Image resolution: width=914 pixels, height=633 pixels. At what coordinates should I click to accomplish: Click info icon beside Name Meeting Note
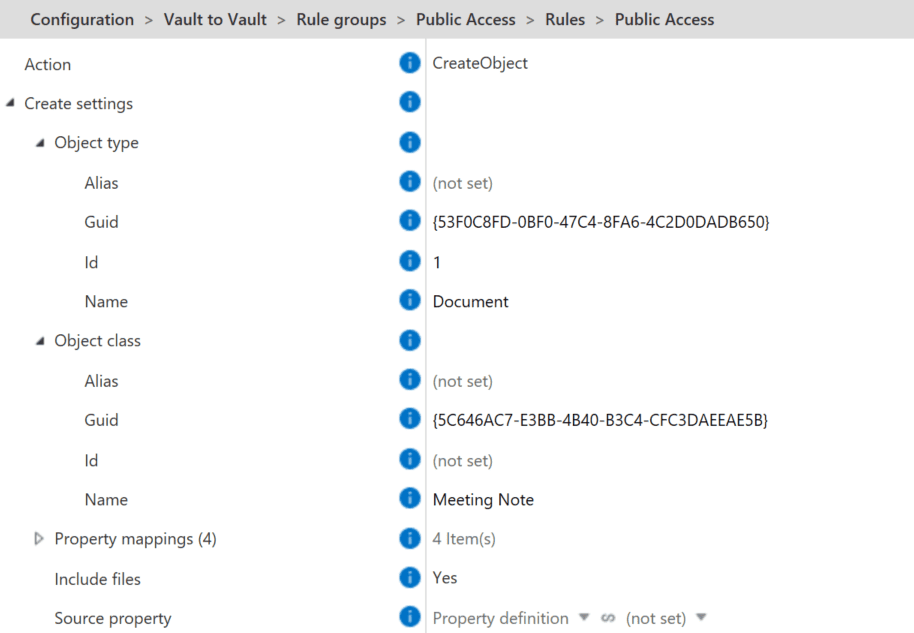coord(409,498)
